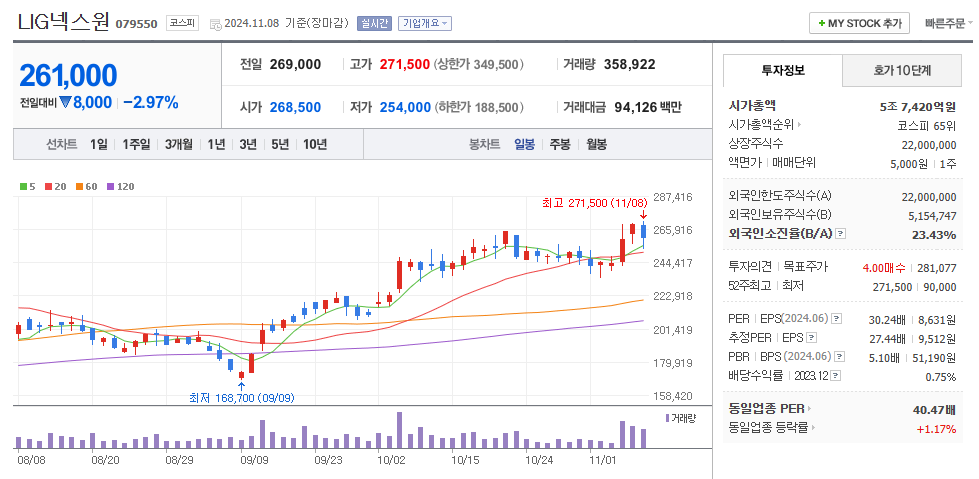Click the help icon next to 추정PER EPS

point(811,338)
